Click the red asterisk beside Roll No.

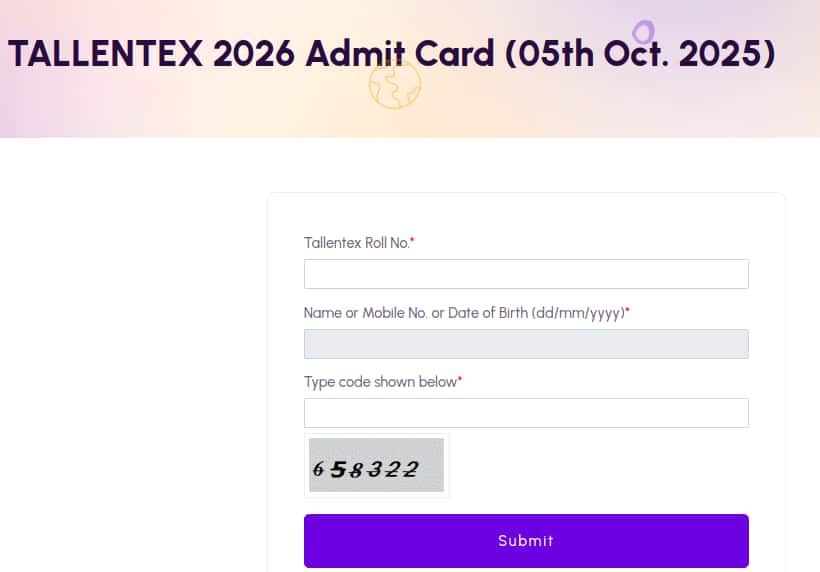412,242
